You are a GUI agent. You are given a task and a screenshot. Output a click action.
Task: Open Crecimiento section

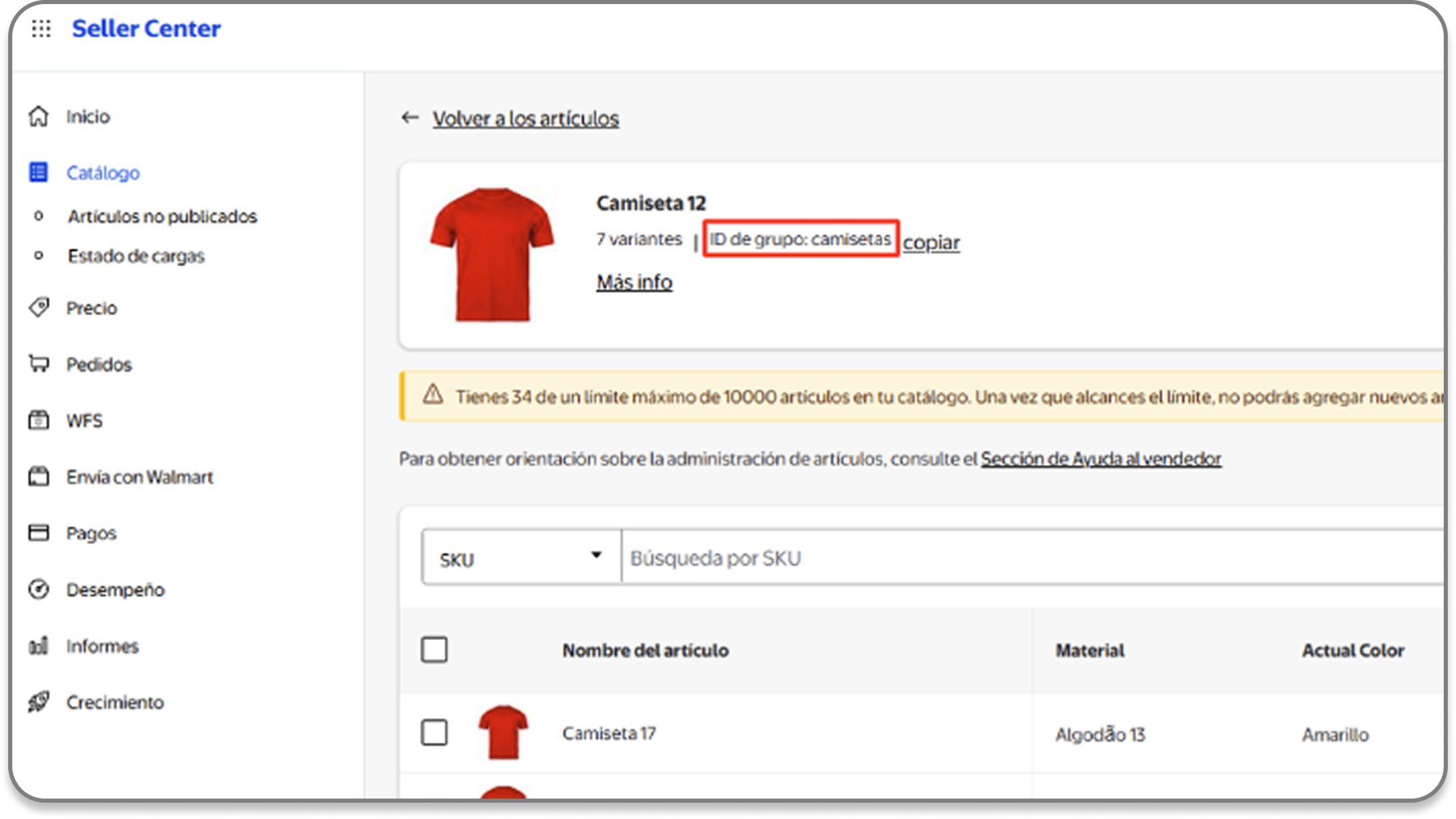(x=115, y=703)
